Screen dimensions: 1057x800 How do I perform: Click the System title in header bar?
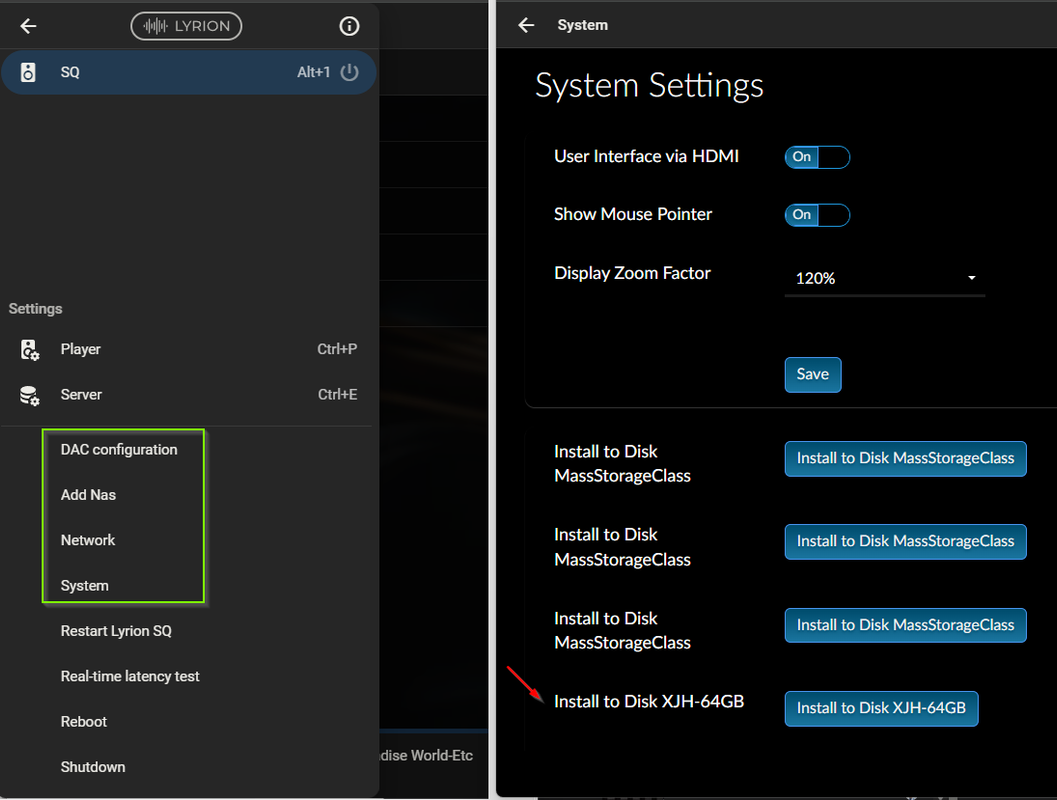582,25
